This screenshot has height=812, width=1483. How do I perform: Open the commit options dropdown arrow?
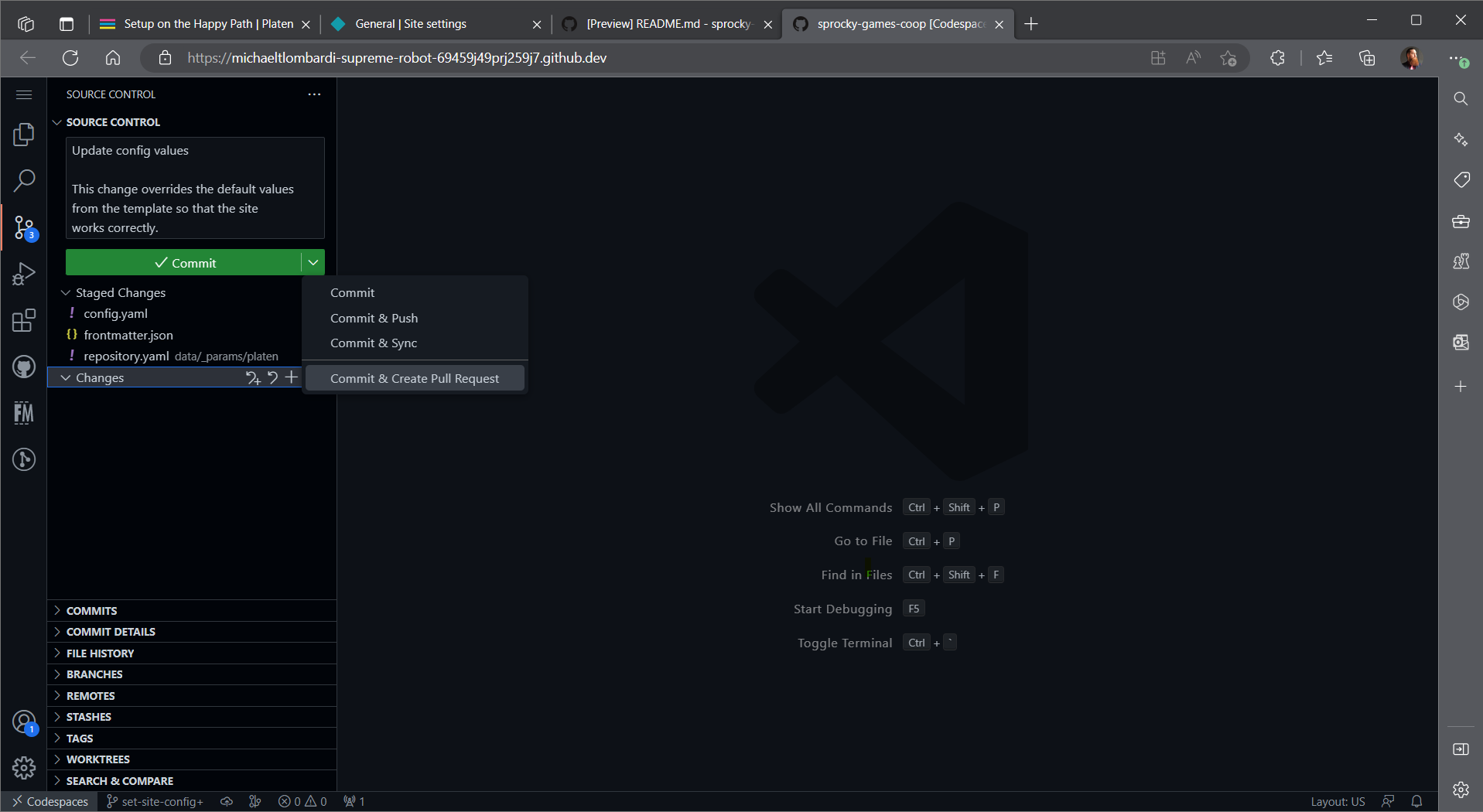pos(313,263)
